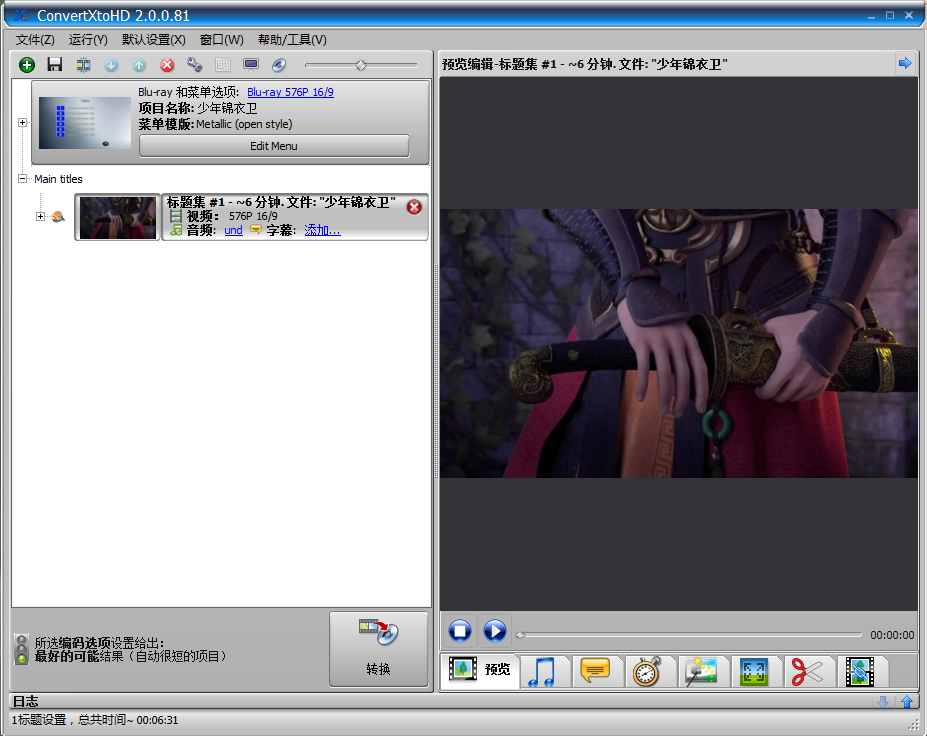Click the monitor preview toolbar icon
The width and height of the screenshot is (927, 736).
coord(251,64)
